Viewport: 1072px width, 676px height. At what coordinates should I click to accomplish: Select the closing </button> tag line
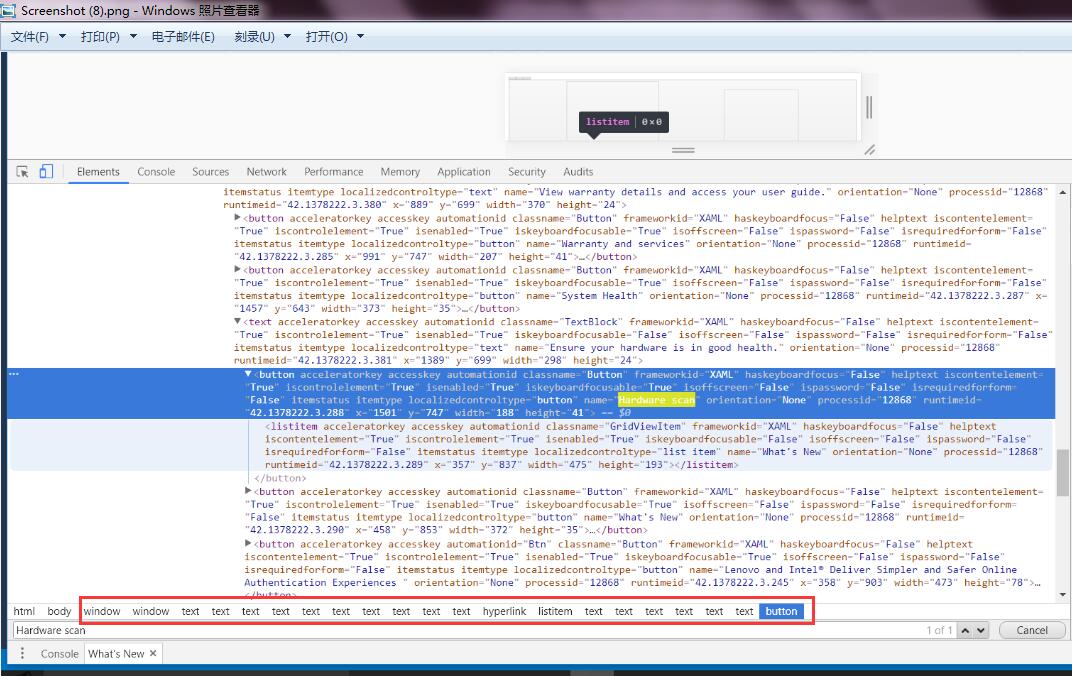coord(280,478)
